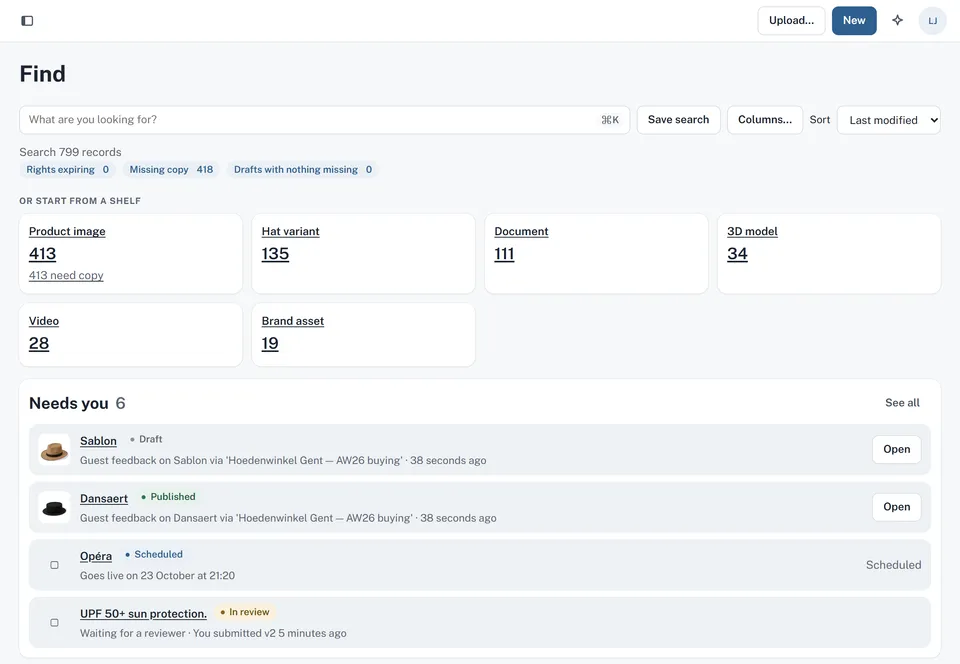
Task: Toggle the sidebar panel icon
Action: (27, 21)
